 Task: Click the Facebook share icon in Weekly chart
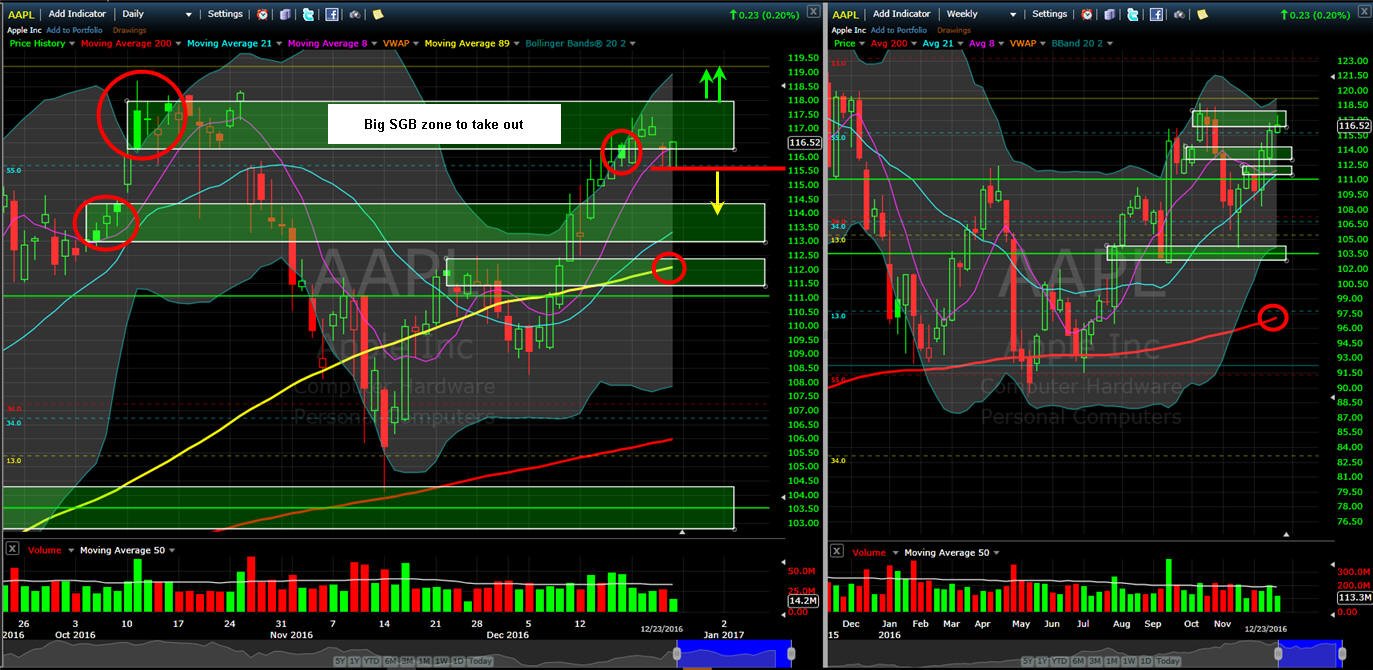pos(1155,14)
